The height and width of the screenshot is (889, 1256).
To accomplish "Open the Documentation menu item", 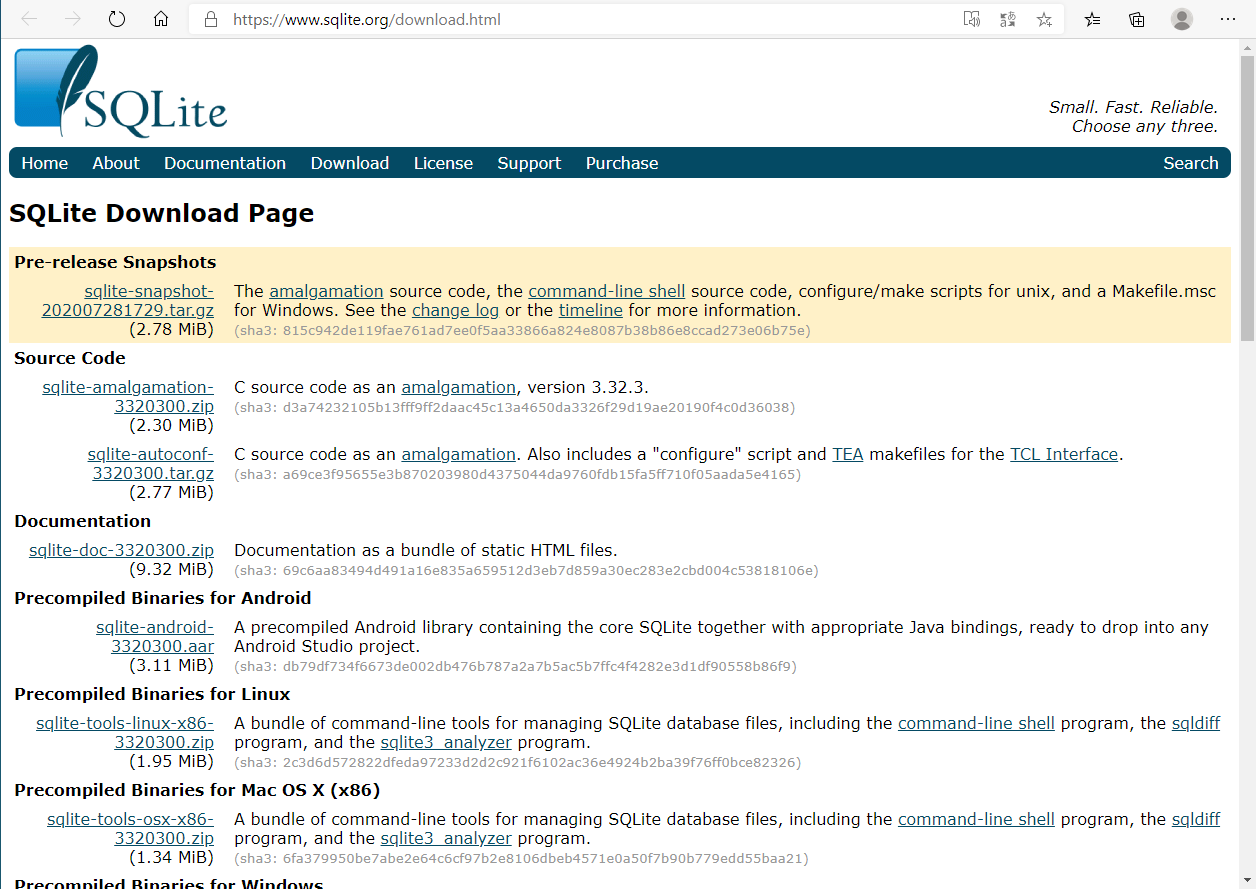I will [x=225, y=163].
